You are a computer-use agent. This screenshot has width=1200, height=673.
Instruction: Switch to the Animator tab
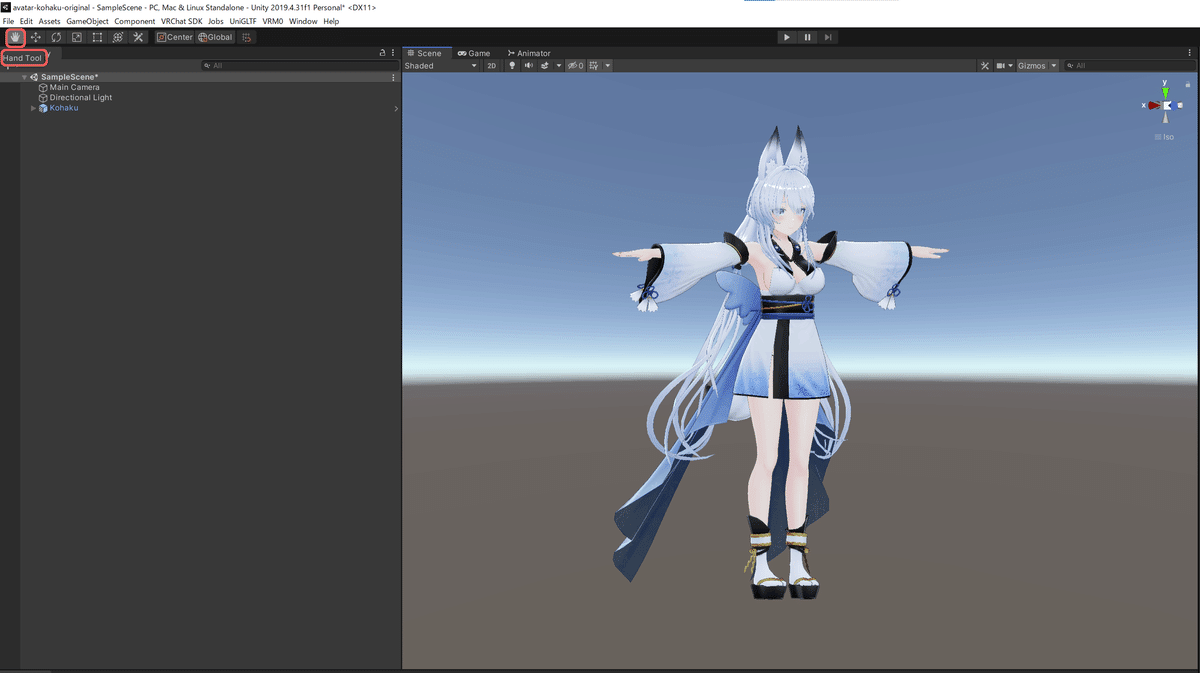[x=529, y=53]
